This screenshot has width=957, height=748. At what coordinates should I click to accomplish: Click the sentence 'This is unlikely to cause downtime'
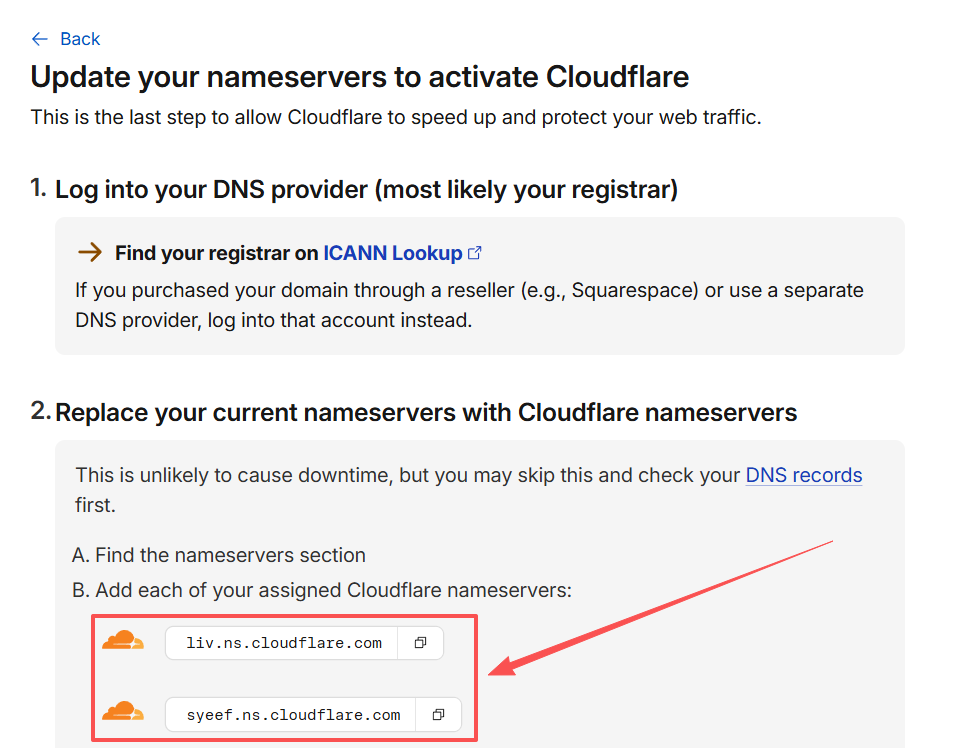469,489
